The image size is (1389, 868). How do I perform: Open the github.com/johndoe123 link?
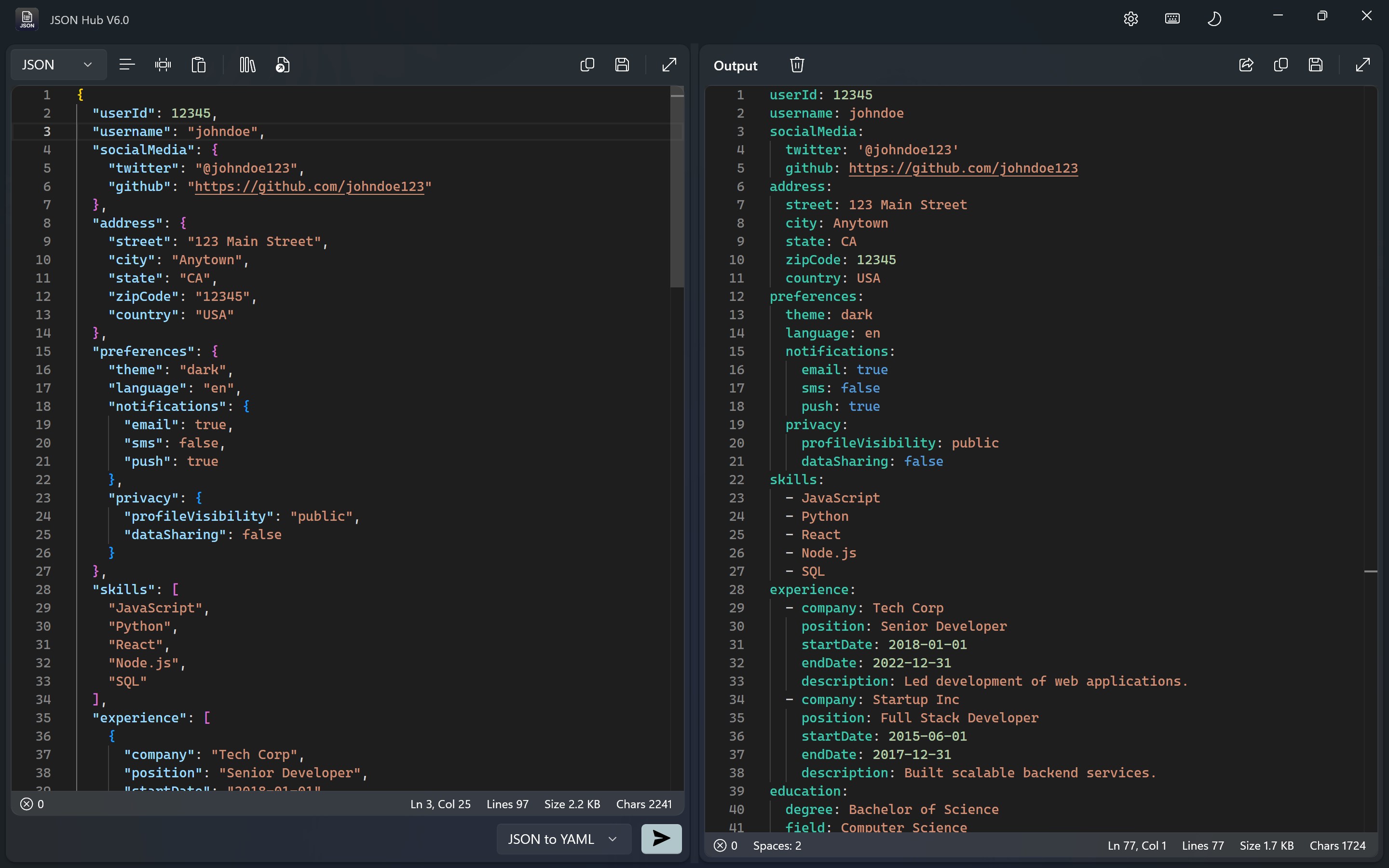[310, 186]
